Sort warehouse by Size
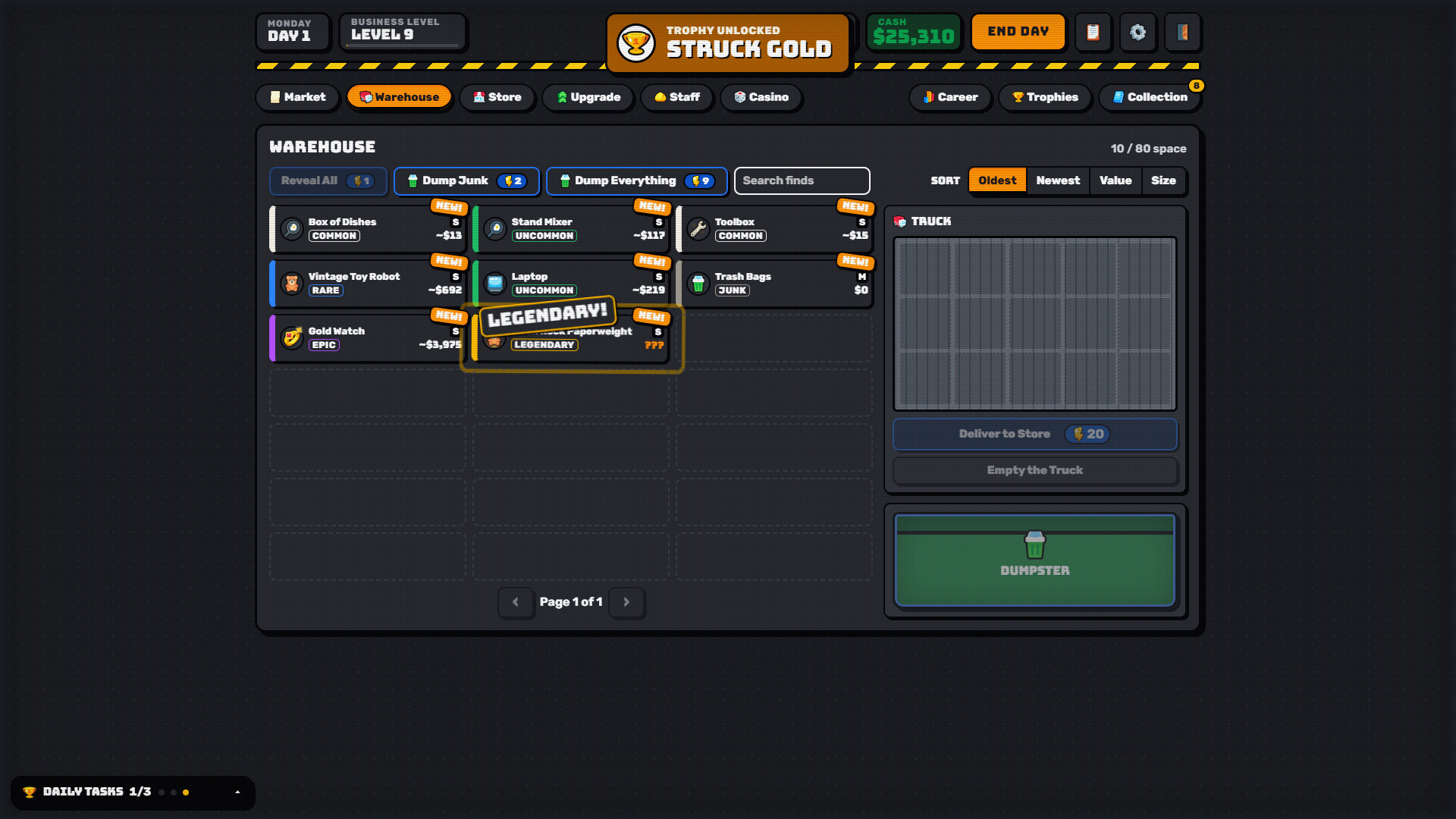This screenshot has width=1456, height=819. pos(1163,180)
